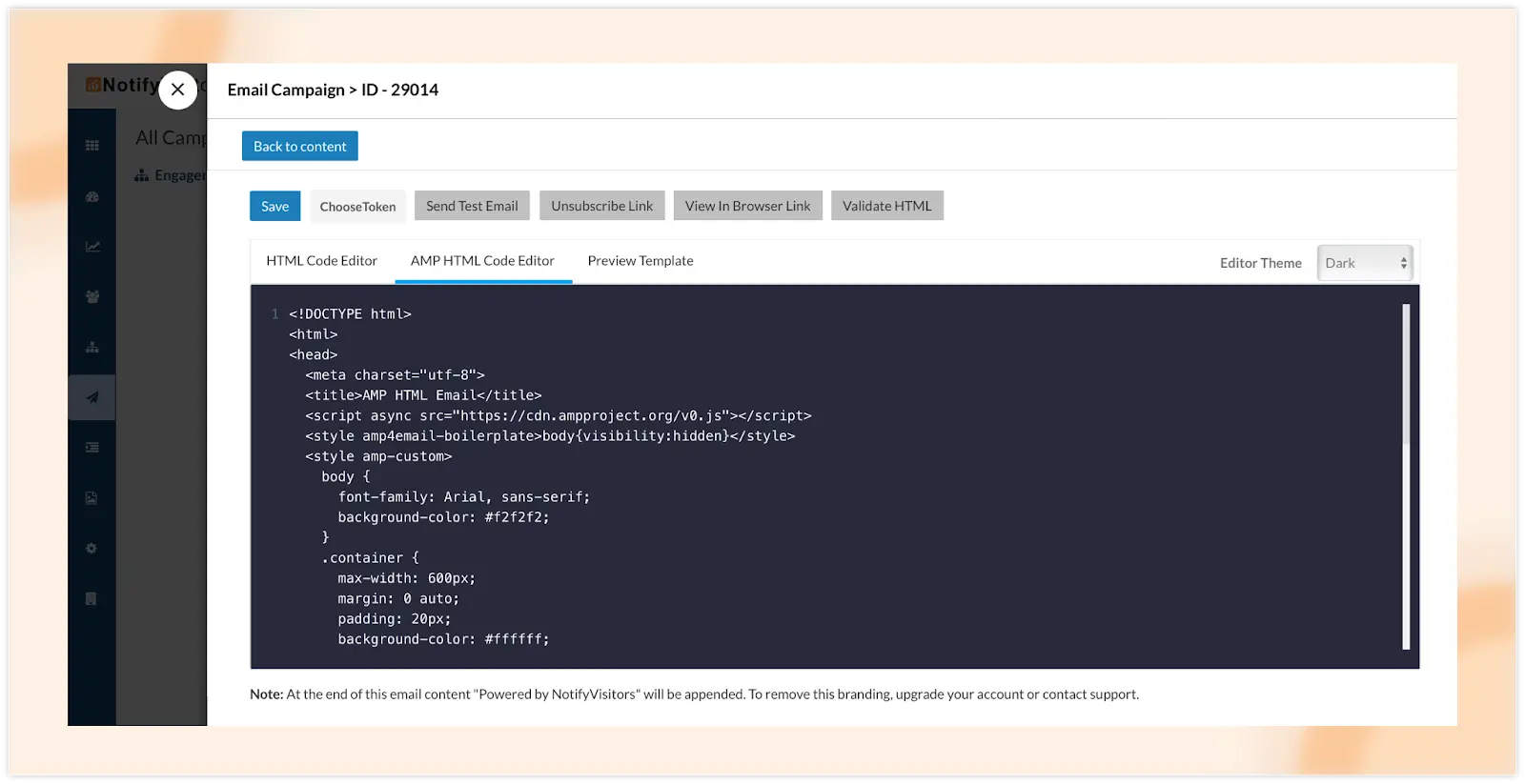
Task: Click the Validate HTML button
Action: [886, 206]
